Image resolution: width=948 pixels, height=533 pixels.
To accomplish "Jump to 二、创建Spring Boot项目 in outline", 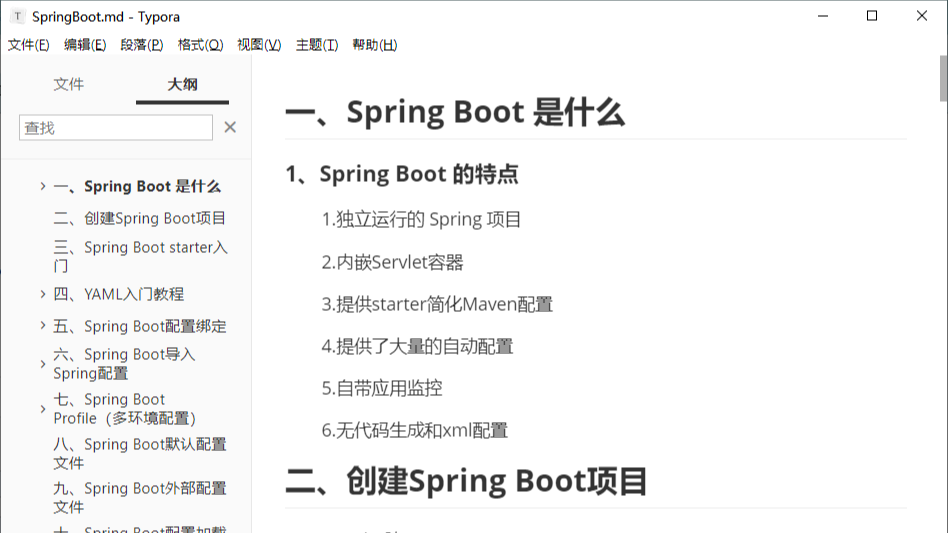I will pyautogui.click(x=140, y=218).
